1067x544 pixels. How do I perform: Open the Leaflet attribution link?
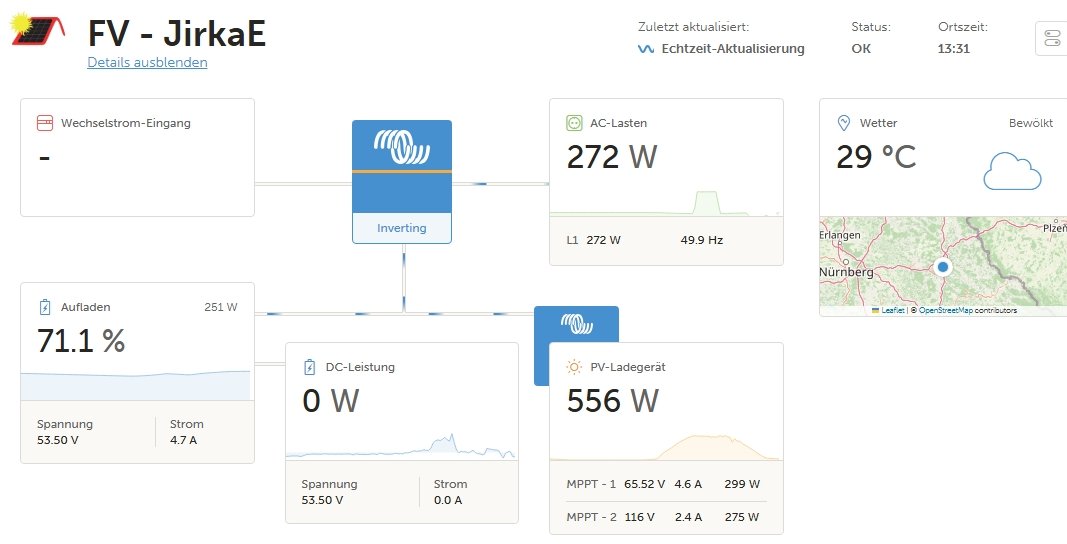(891, 311)
